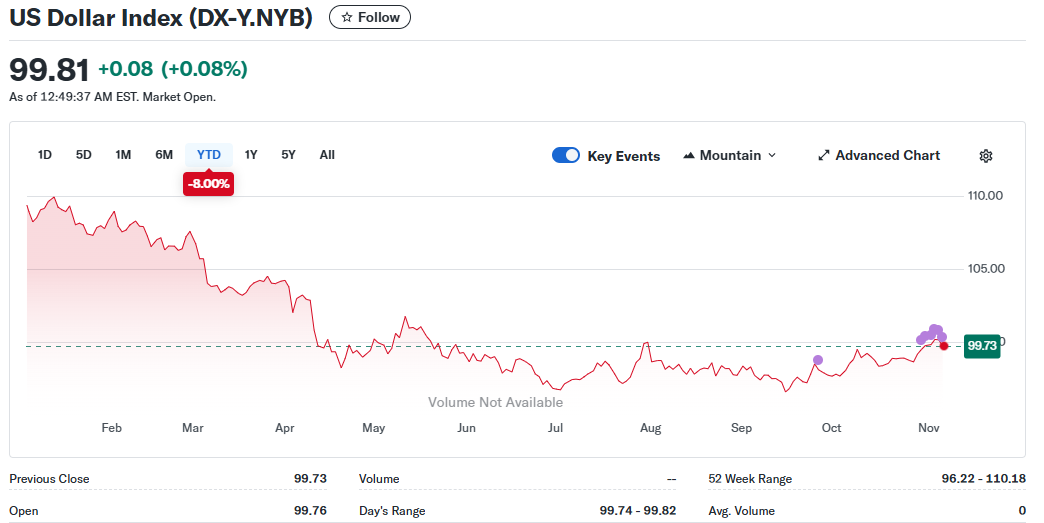Click the purple key event dot near Oct
Screen dimensions: 1044x523
[x=818, y=360]
